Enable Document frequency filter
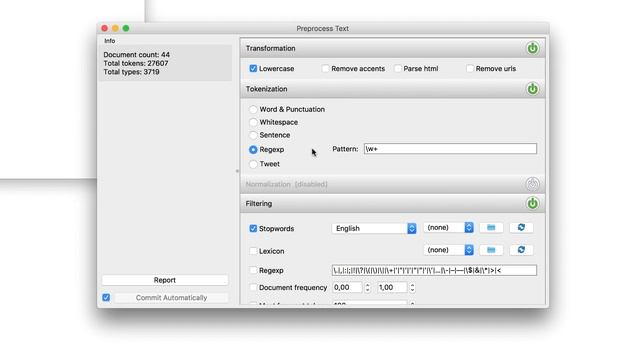This screenshot has width=640, height=360. click(253, 287)
